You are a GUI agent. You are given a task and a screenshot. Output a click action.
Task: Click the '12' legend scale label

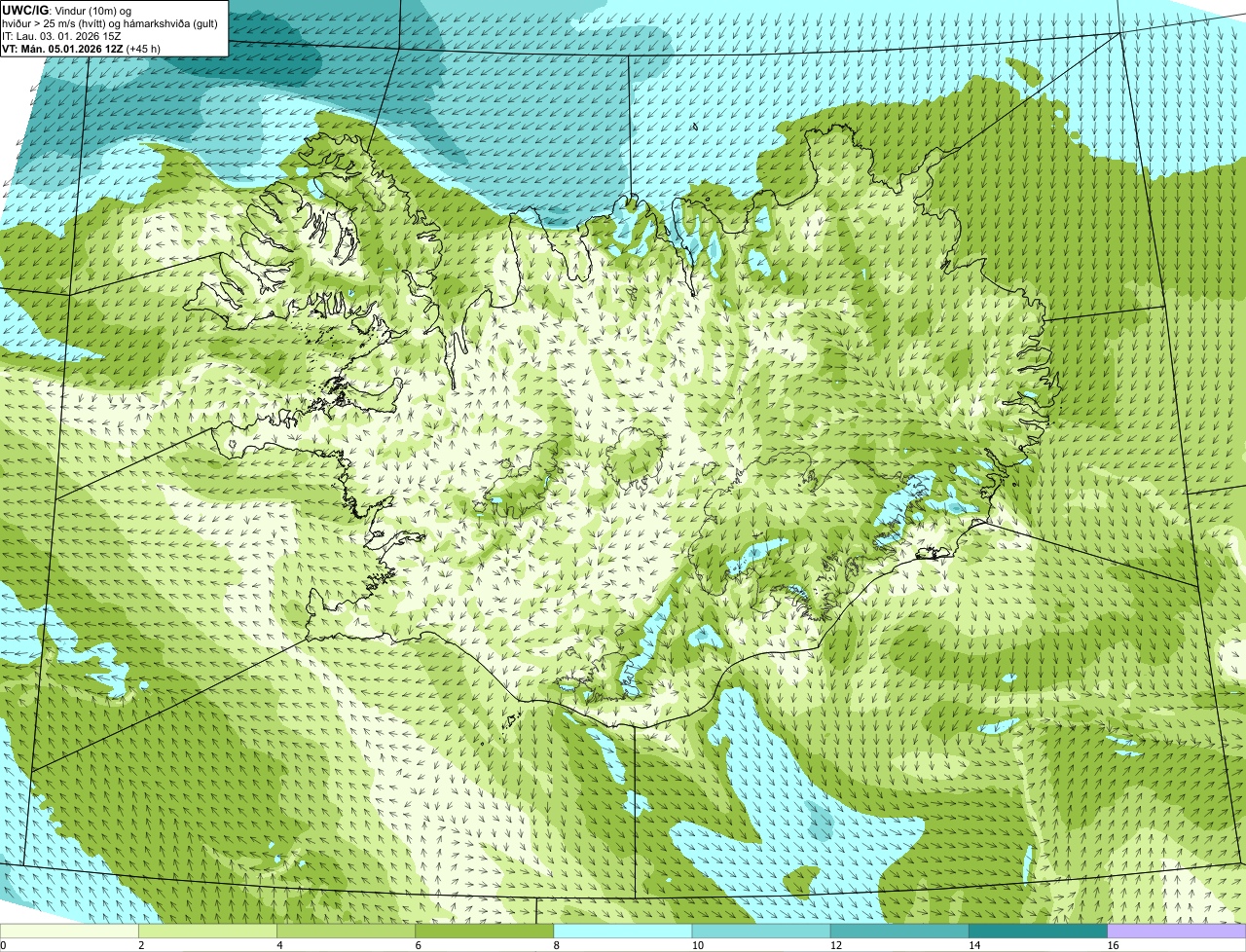836,945
